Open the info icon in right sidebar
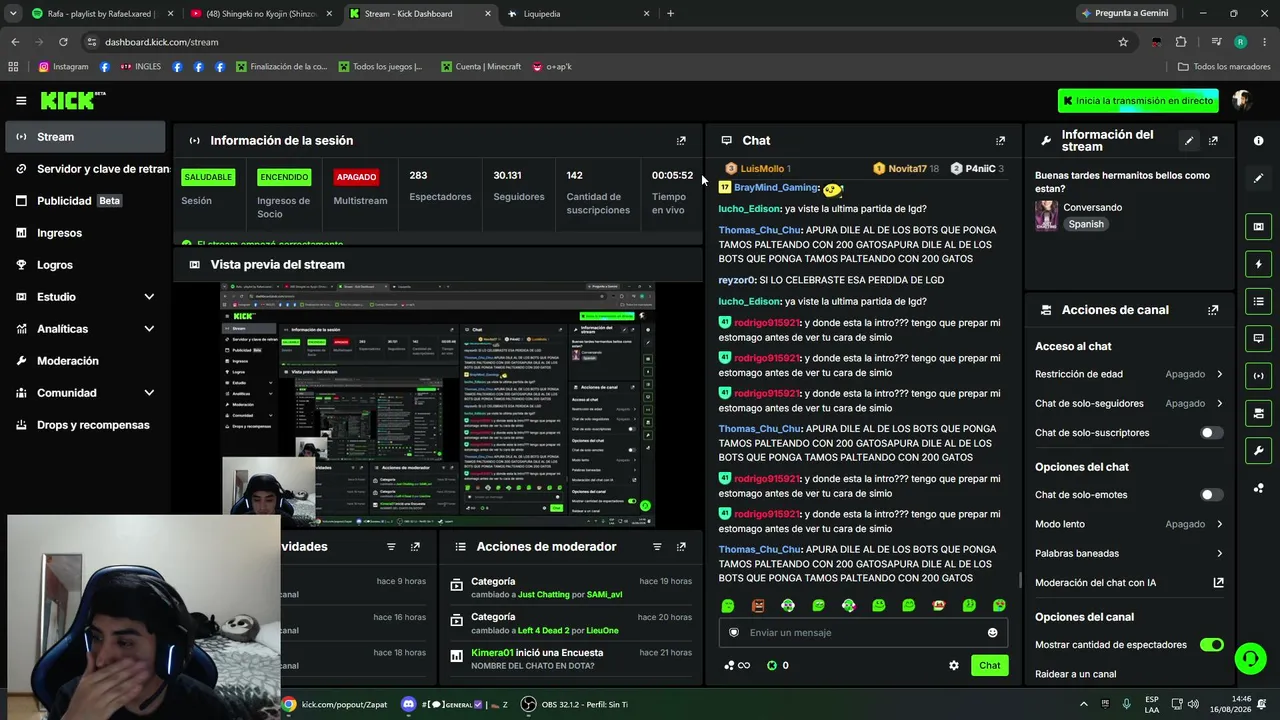 pyautogui.click(x=1258, y=141)
